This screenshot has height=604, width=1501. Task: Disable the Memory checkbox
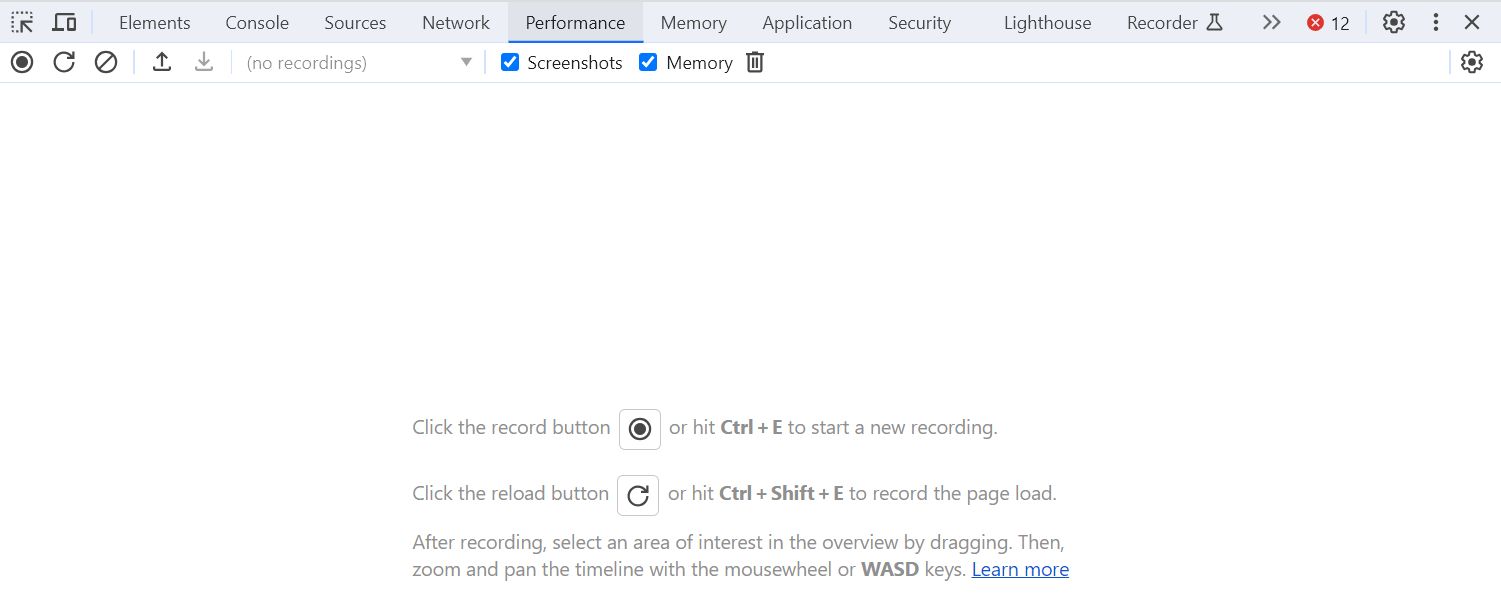(x=648, y=63)
